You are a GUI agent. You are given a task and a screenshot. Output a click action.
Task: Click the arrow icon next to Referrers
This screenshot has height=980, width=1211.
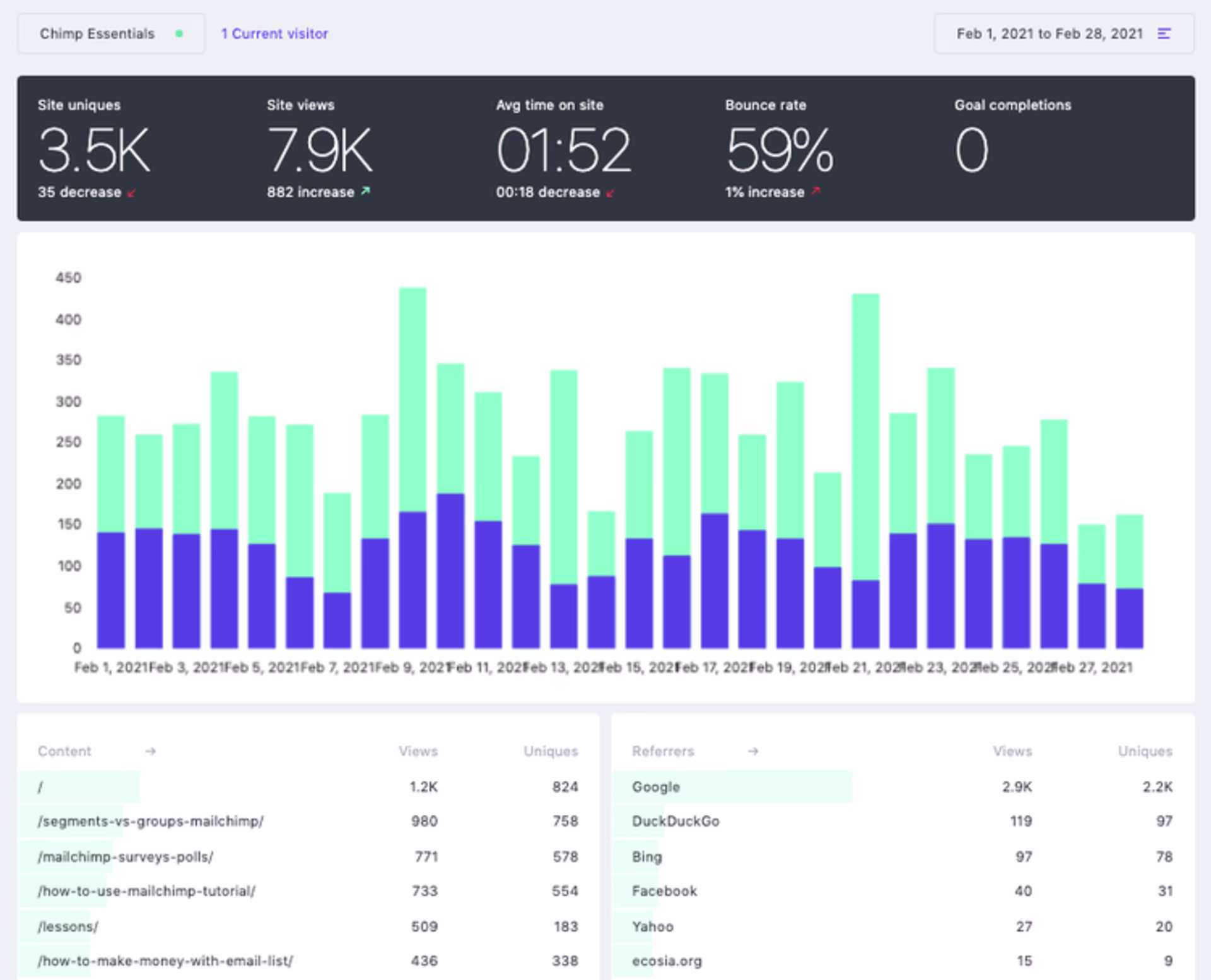753,751
